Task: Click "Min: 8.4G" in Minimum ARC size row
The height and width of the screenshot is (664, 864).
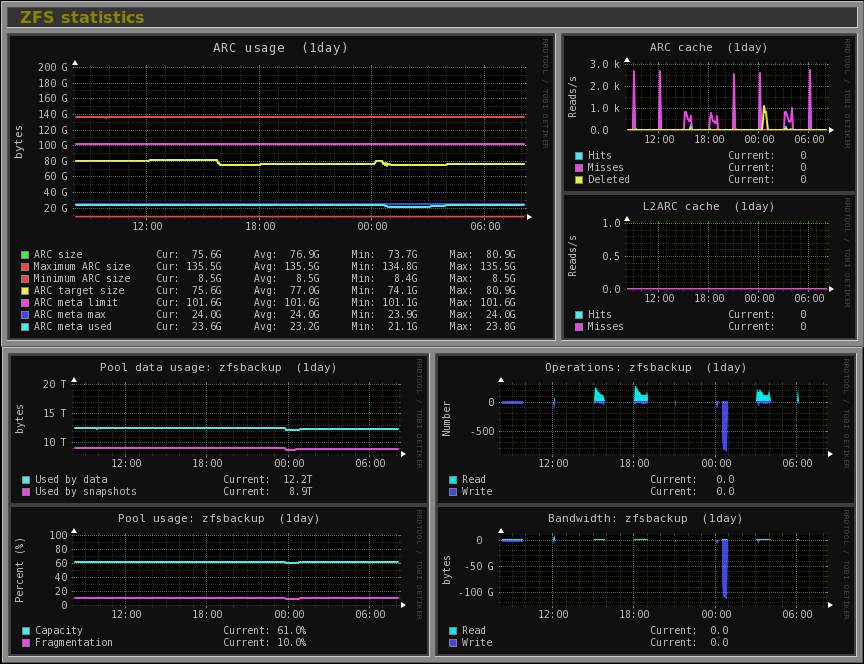Action: point(385,279)
